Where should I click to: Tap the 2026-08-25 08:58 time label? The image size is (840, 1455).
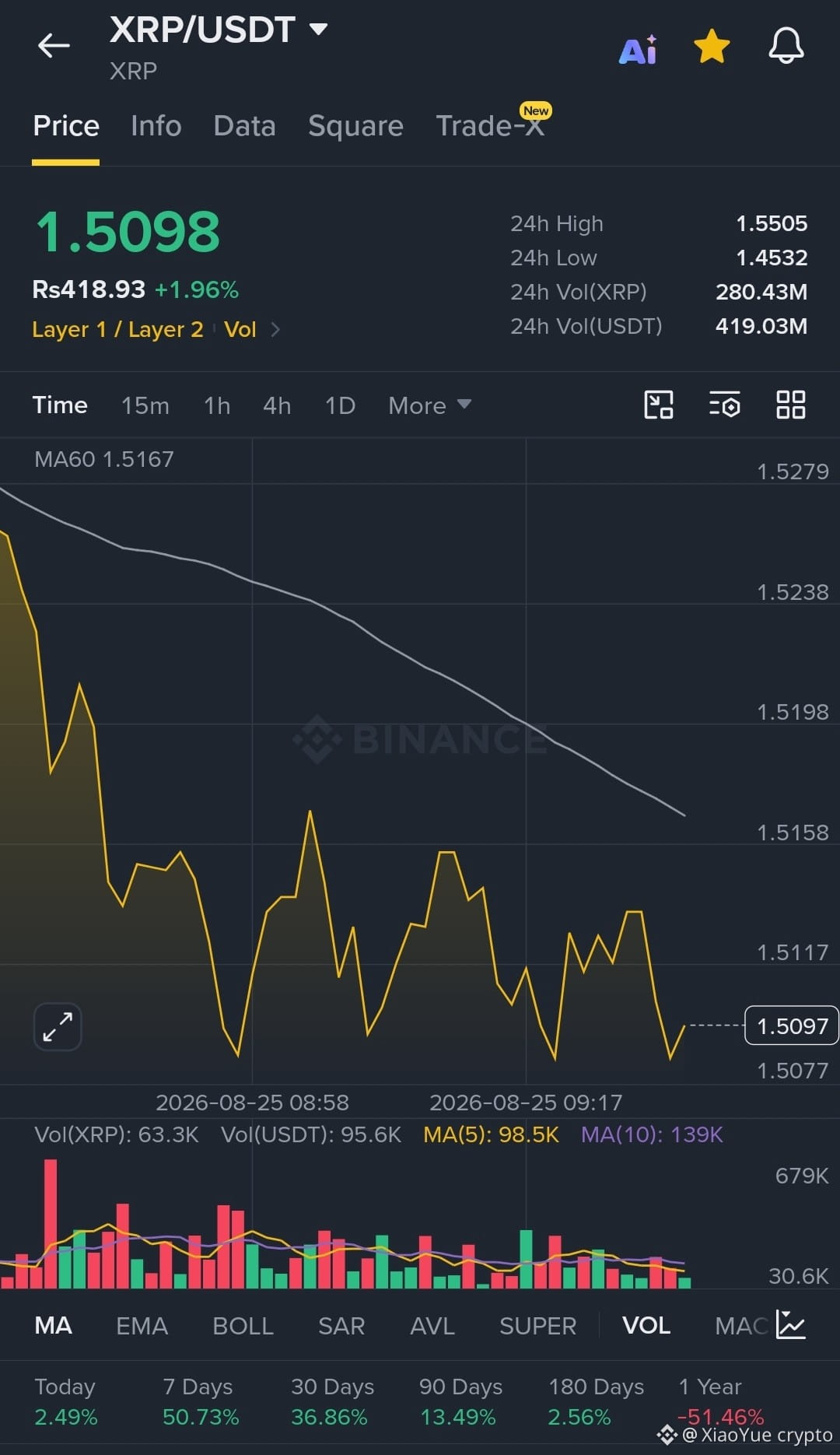click(x=252, y=1103)
